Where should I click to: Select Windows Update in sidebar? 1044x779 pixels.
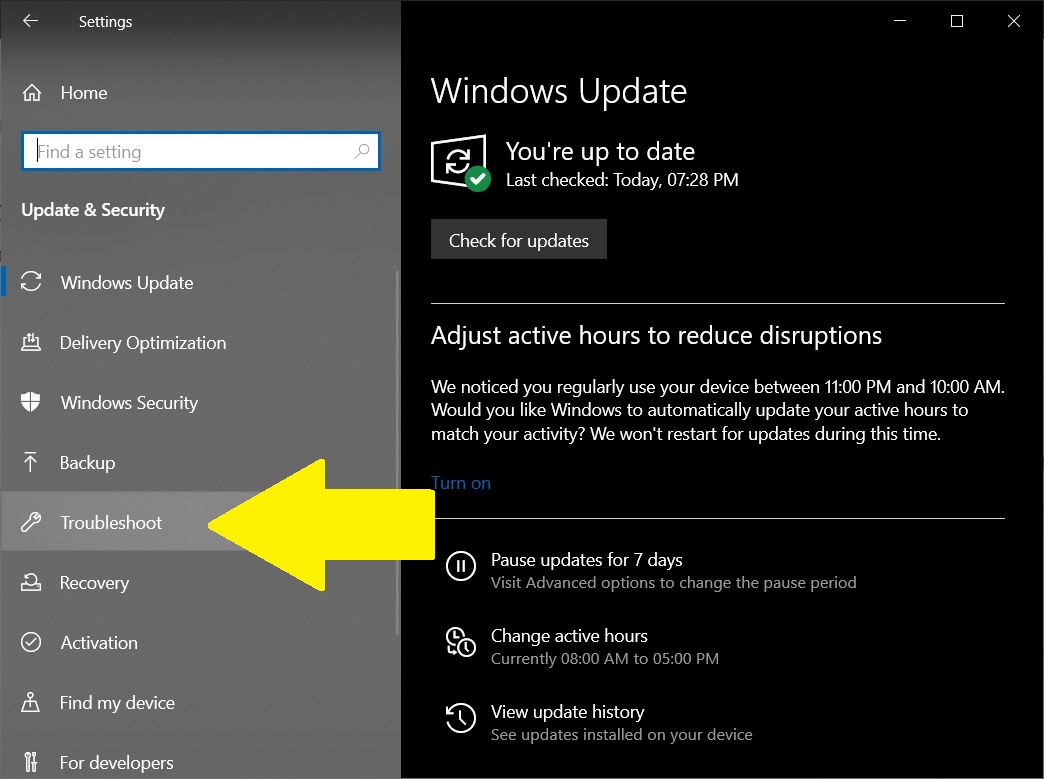coord(199,282)
